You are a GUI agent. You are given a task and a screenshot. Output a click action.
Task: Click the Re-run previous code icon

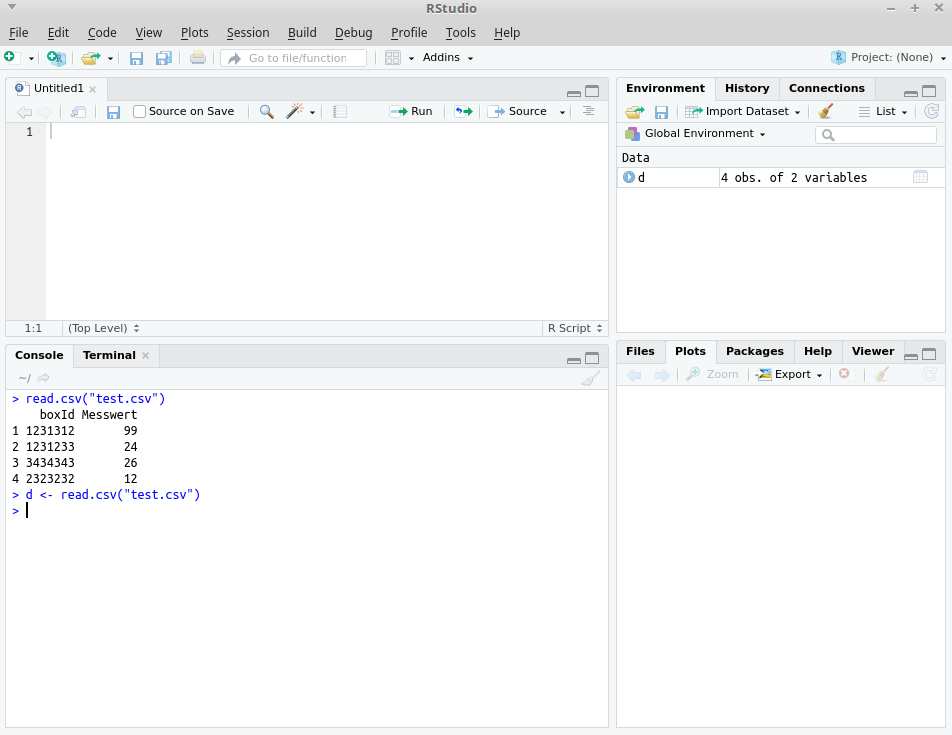pyautogui.click(x=464, y=112)
